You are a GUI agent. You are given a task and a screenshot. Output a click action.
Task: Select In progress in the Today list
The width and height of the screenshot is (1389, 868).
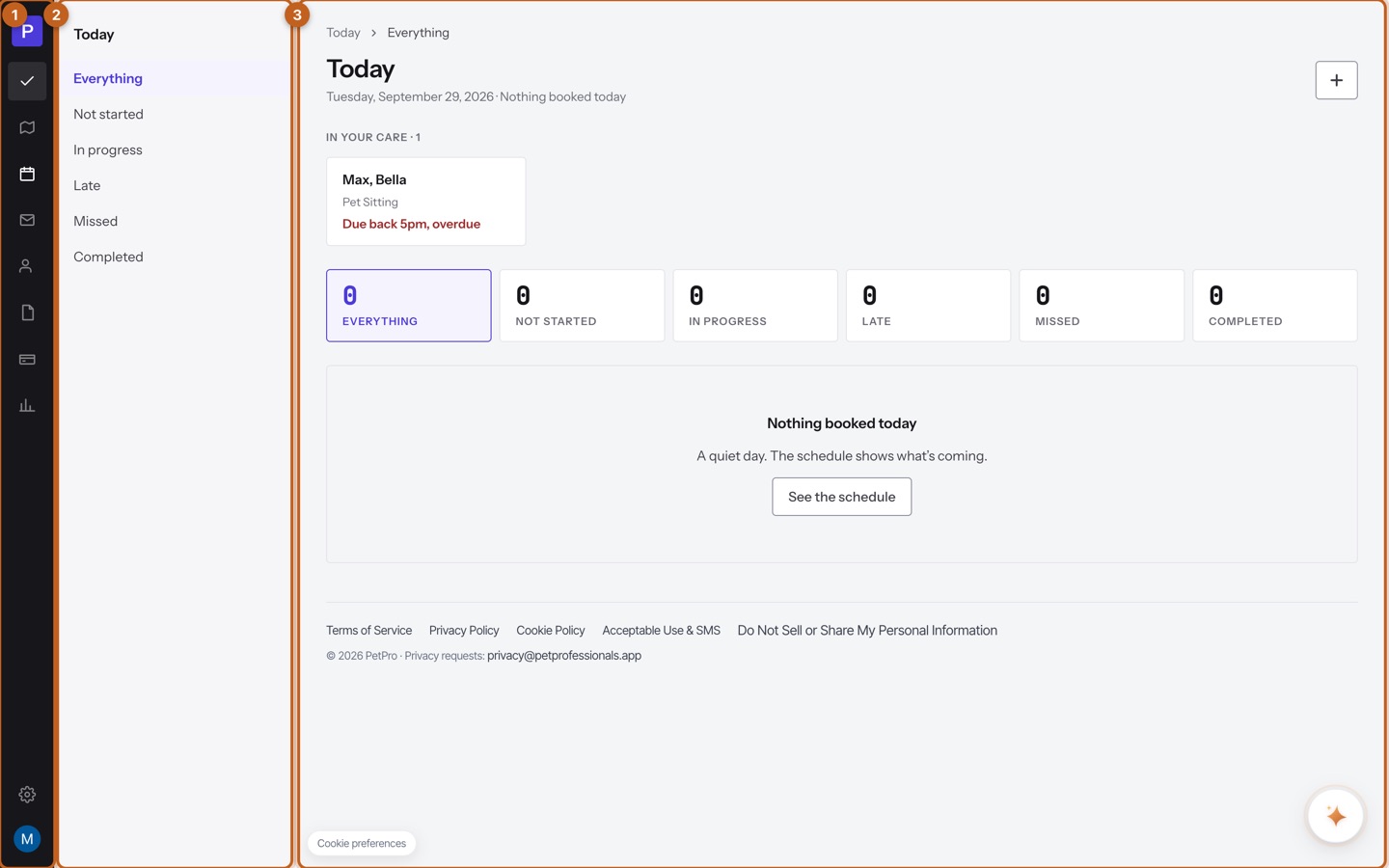pos(174,149)
